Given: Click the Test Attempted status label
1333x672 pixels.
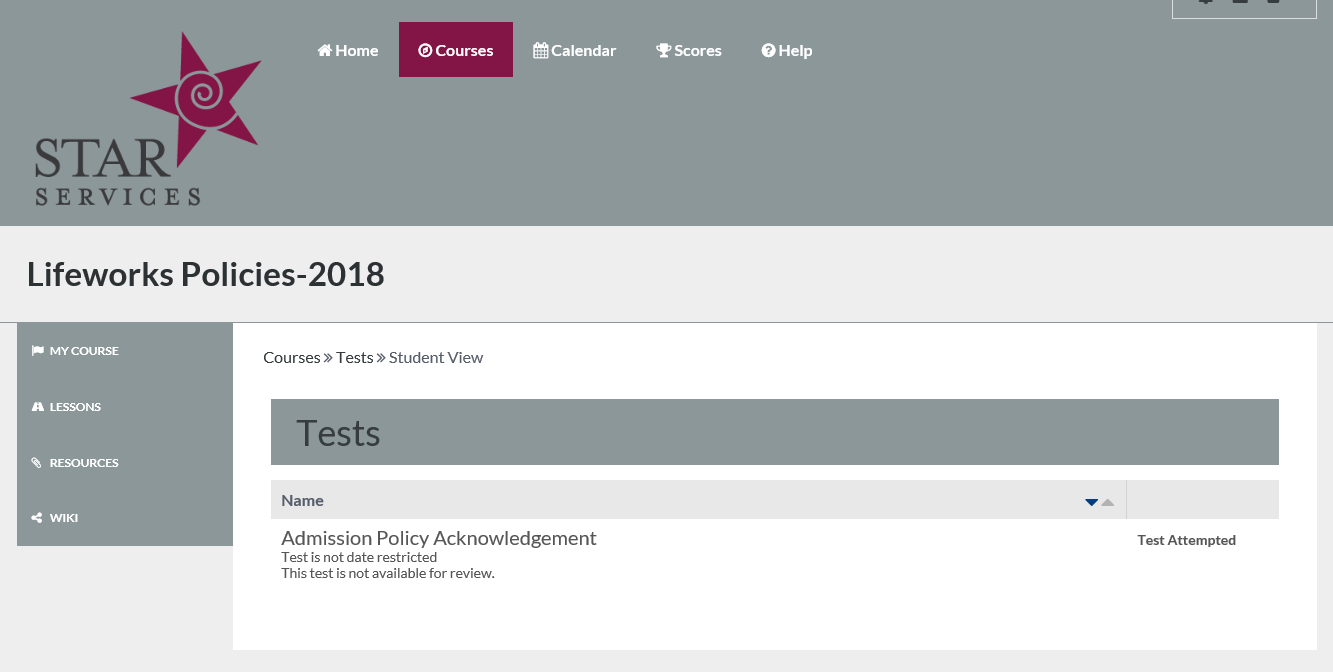Looking at the screenshot, I should coord(1186,540).
